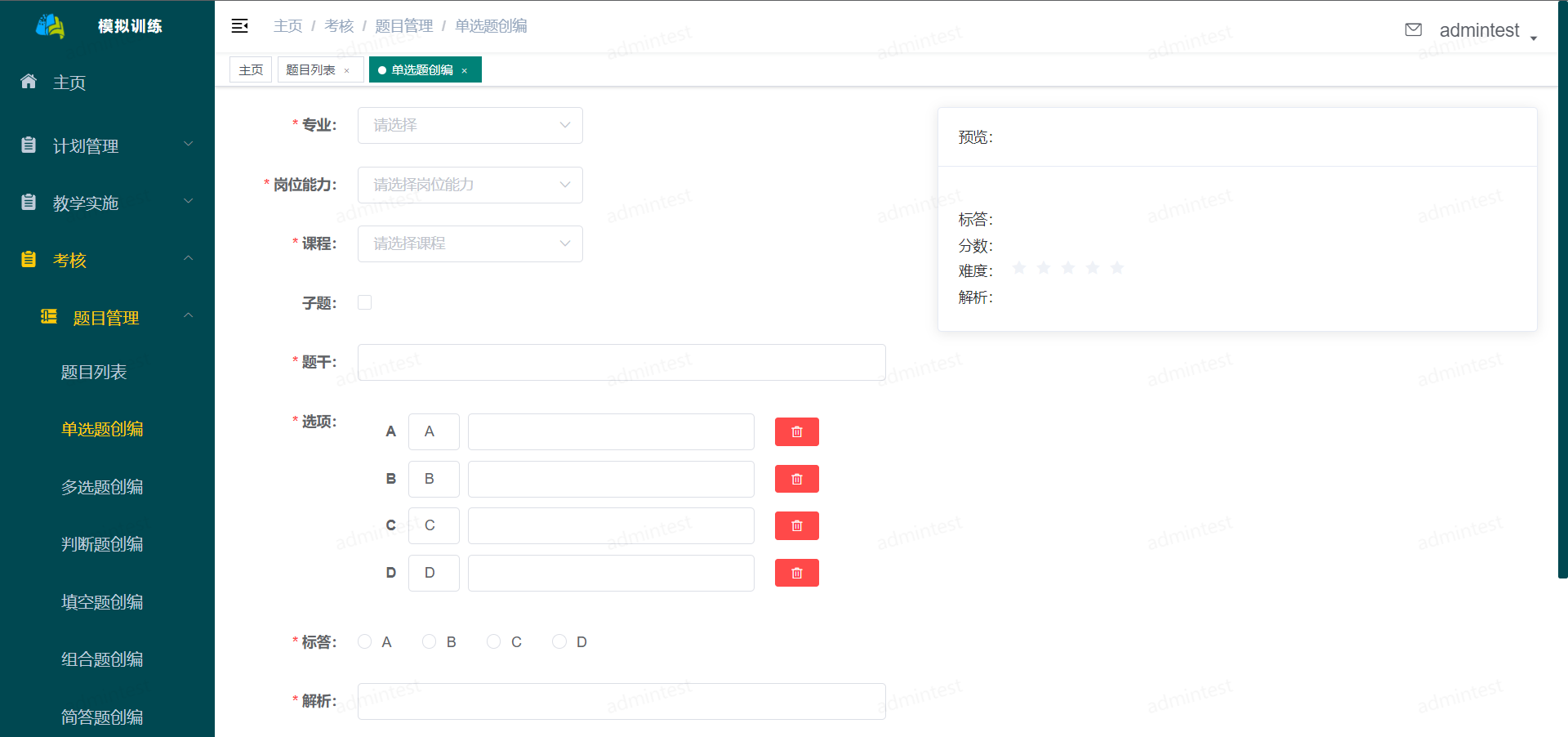Open 多选题创编 from the sidebar
The height and width of the screenshot is (737, 1568).
[102, 486]
